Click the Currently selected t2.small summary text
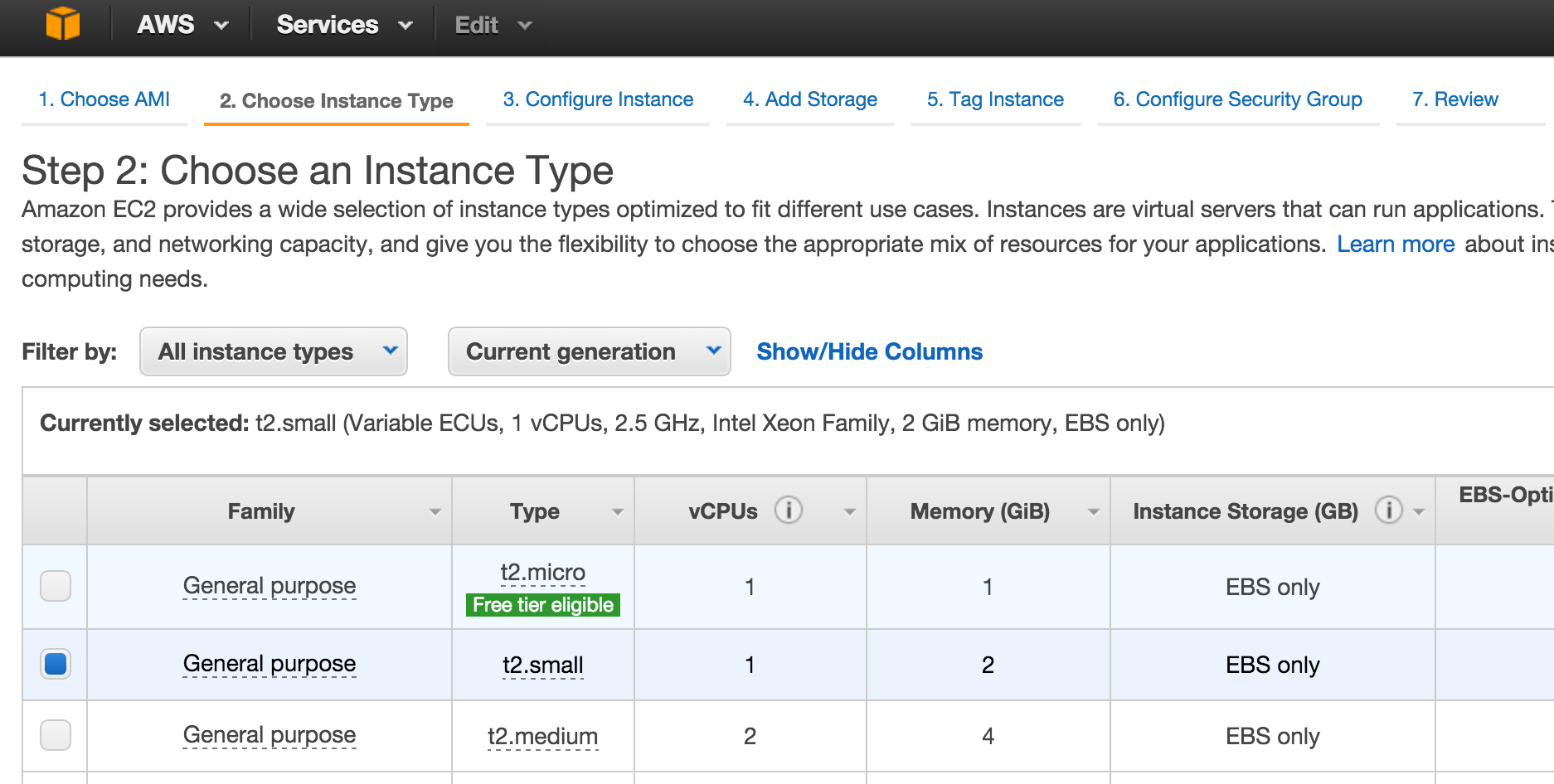This screenshot has height=784, width=1554. tap(603, 423)
